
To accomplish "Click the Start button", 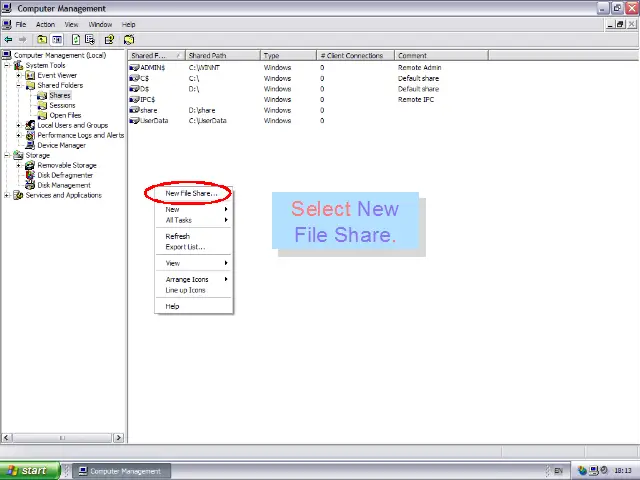I will tap(28, 471).
